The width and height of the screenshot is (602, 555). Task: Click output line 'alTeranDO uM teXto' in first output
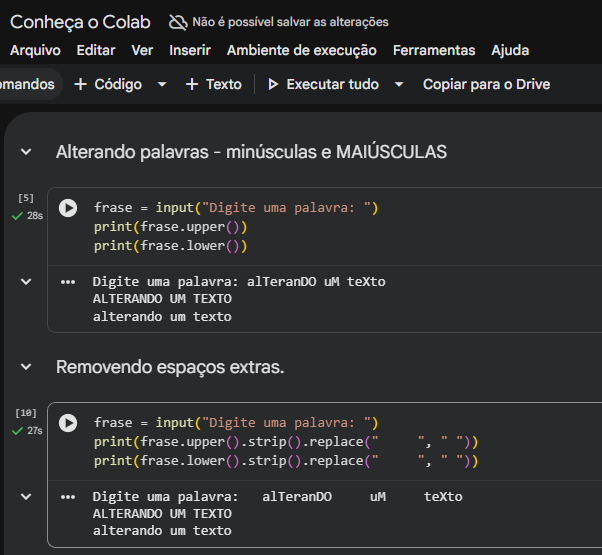[x=316, y=282]
